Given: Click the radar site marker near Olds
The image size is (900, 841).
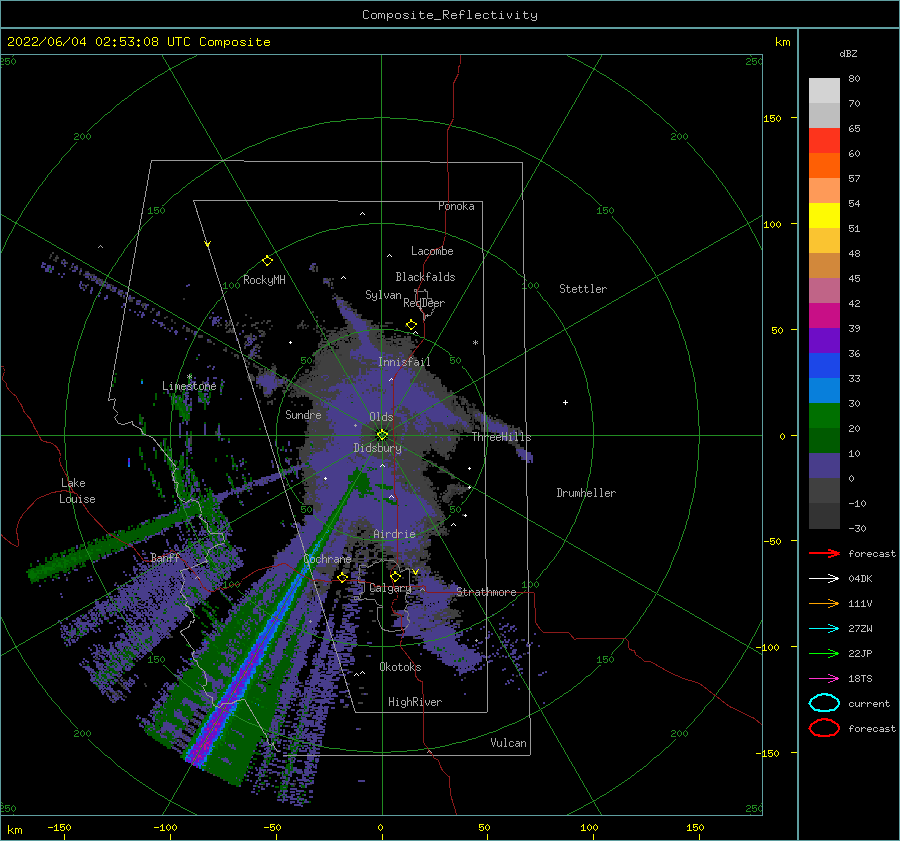Looking at the screenshot, I should 382,435.
